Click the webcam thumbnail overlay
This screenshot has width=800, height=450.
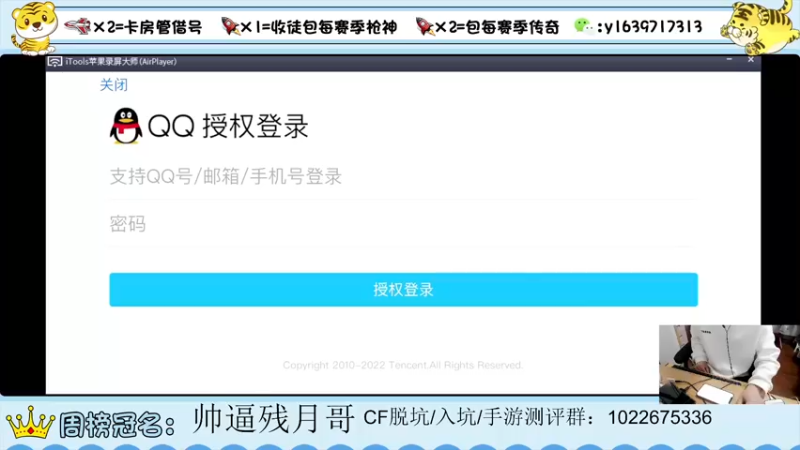point(729,364)
